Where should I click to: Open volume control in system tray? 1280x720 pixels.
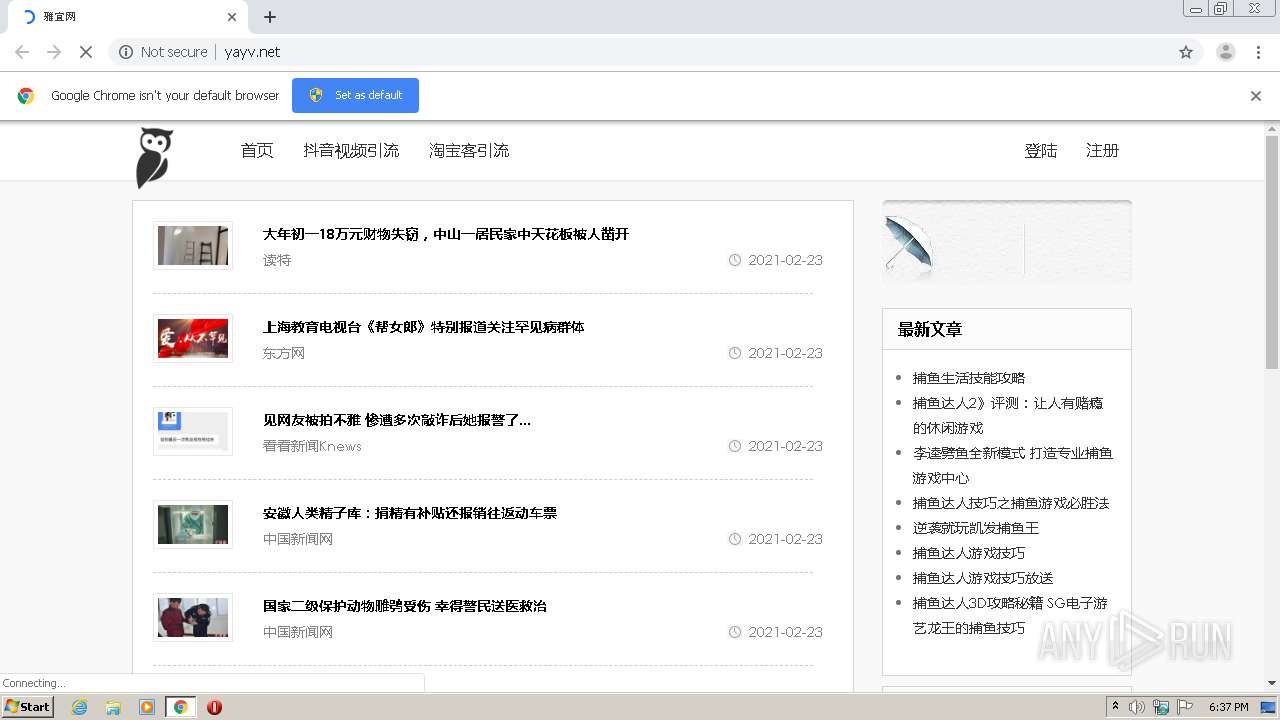tap(1137, 707)
